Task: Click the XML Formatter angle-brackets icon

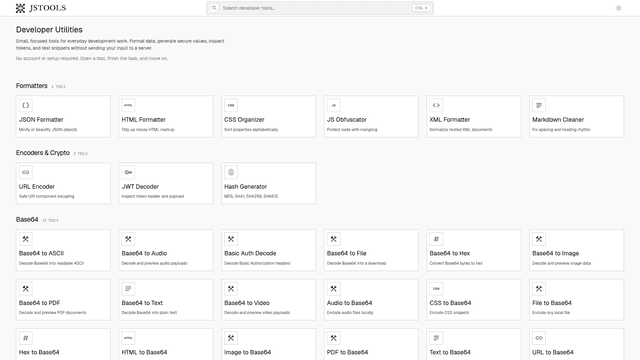Action: click(436, 105)
